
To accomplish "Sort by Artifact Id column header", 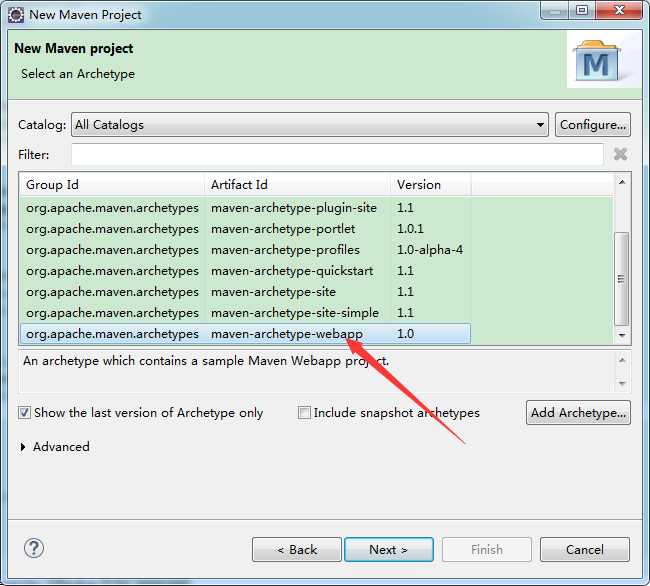I will (x=297, y=184).
